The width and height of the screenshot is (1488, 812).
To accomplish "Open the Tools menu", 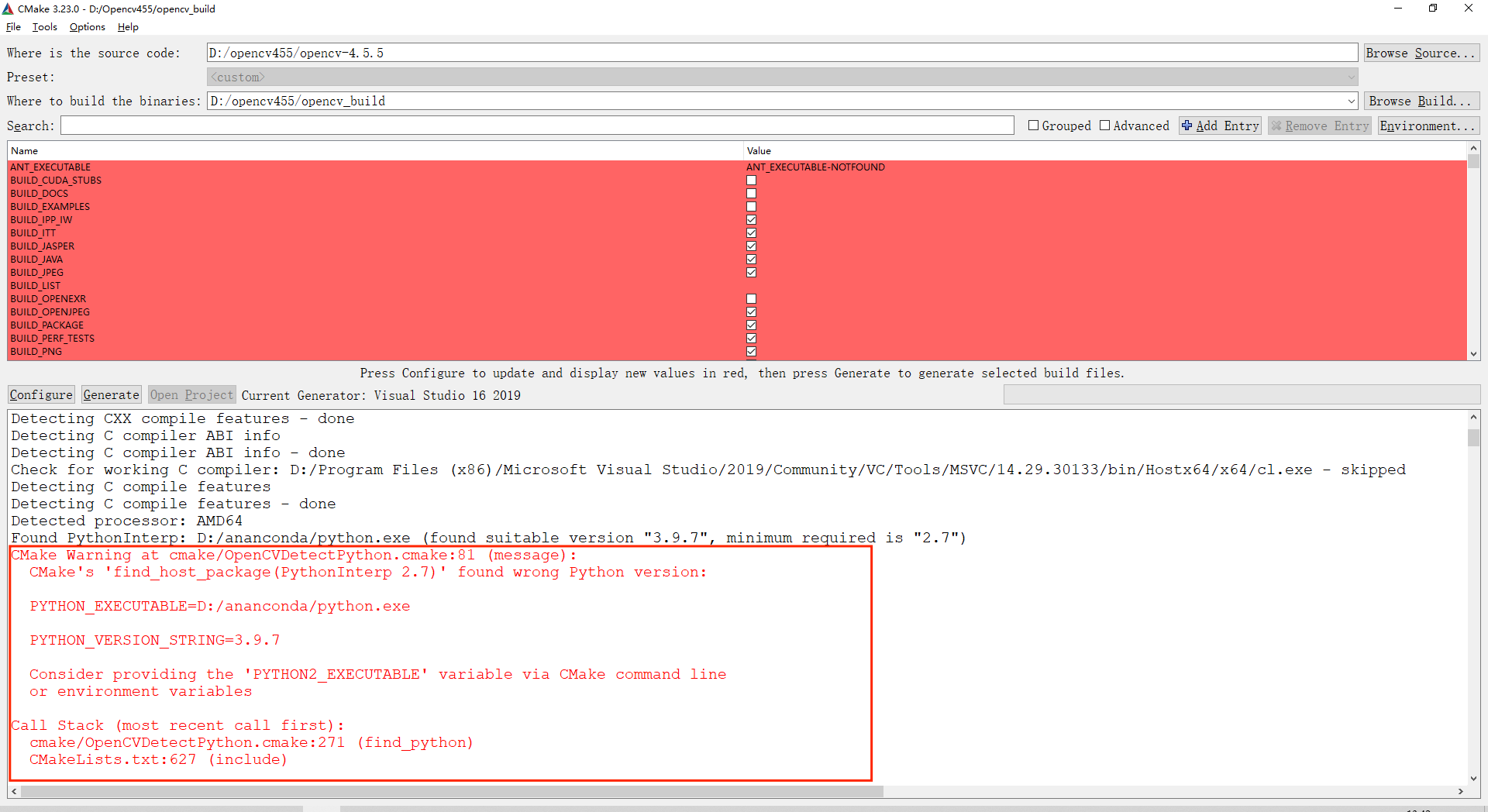I will (x=44, y=27).
